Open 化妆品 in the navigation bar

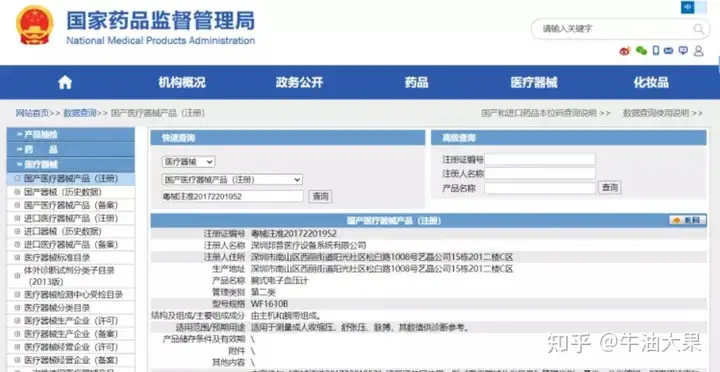651,83
